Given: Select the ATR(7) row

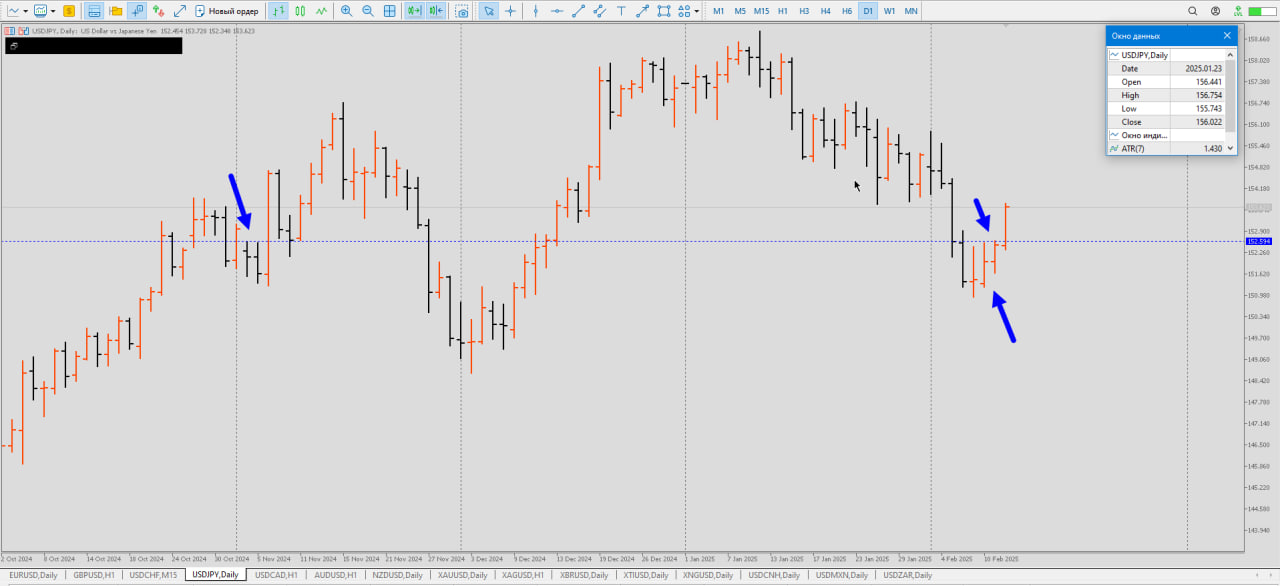Looking at the screenshot, I should (1166, 148).
